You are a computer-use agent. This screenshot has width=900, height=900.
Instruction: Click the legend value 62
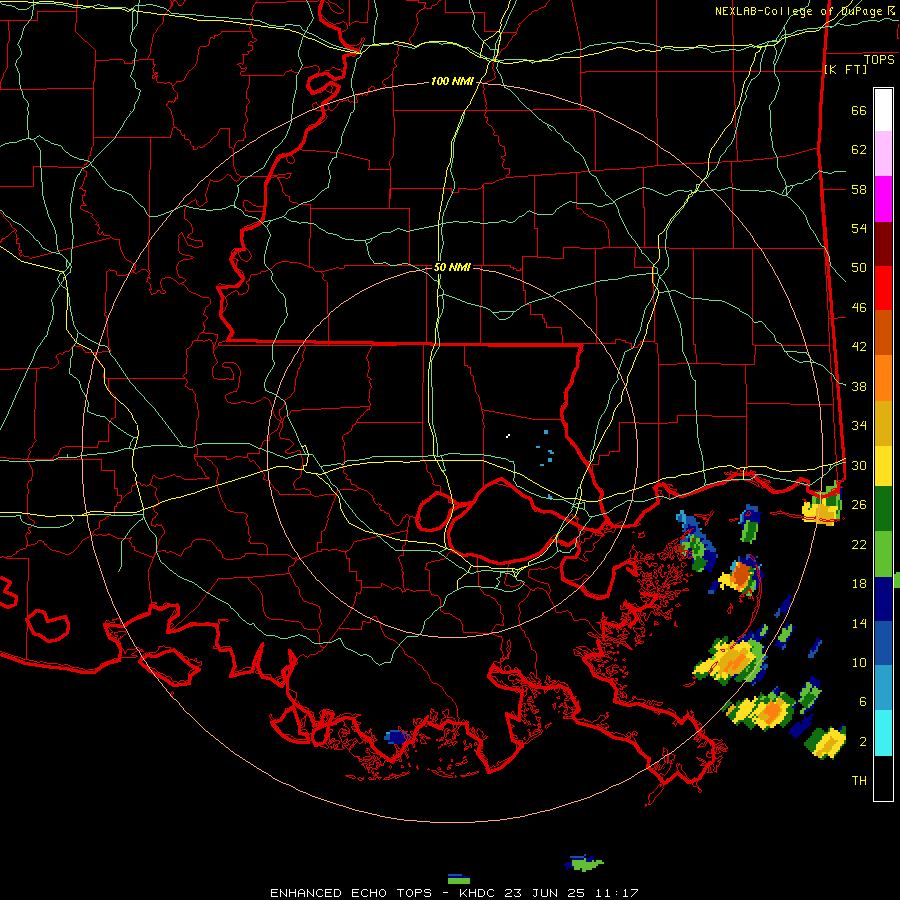[859, 150]
